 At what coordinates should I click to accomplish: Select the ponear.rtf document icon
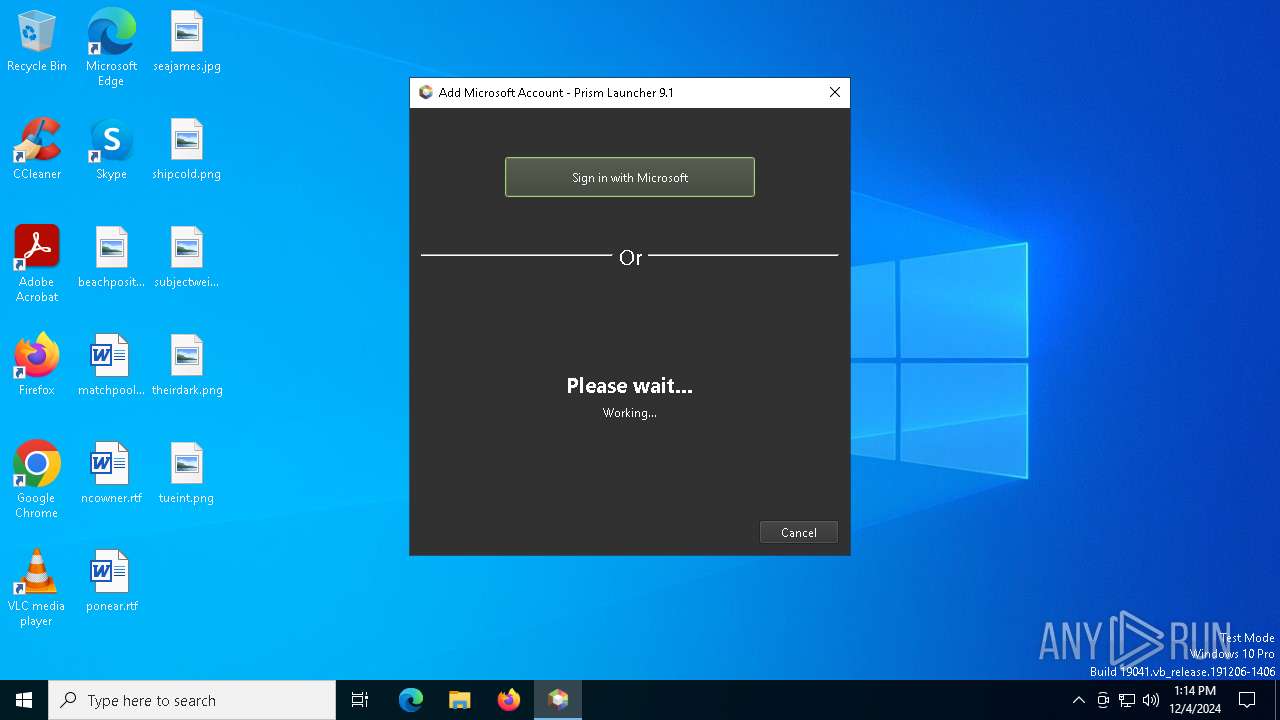click(111, 581)
